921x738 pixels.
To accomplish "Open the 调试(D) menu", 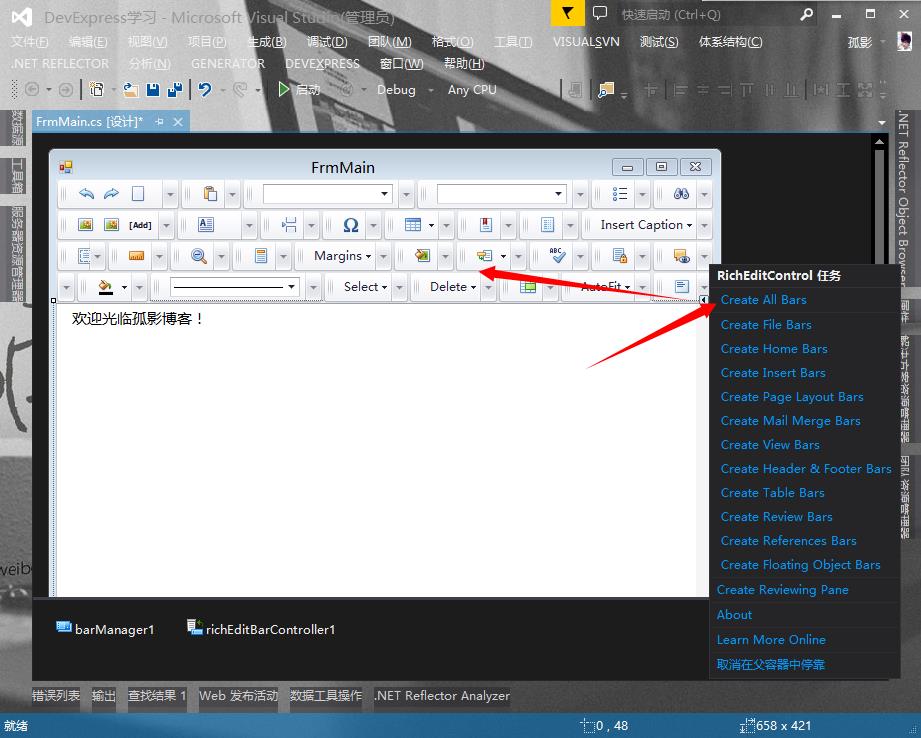I will (x=327, y=42).
